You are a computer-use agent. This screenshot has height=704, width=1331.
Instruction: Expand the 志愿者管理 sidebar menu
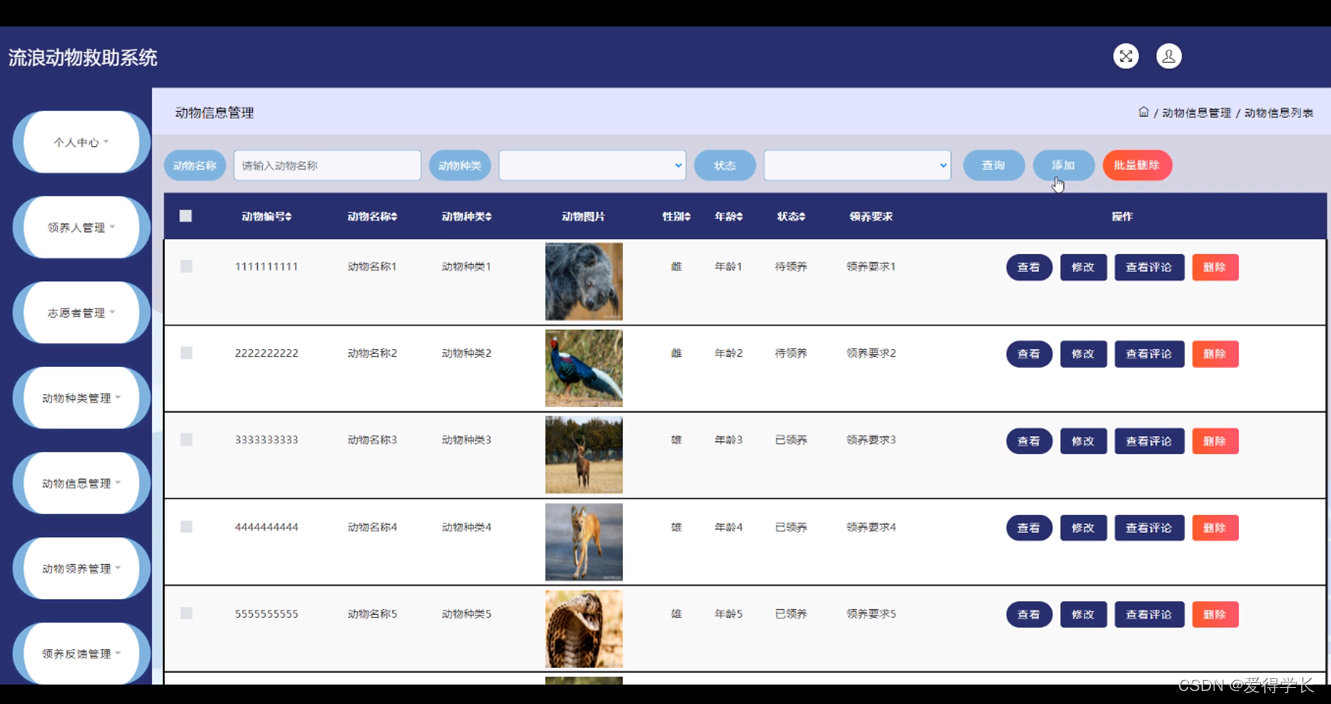[x=81, y=313]
